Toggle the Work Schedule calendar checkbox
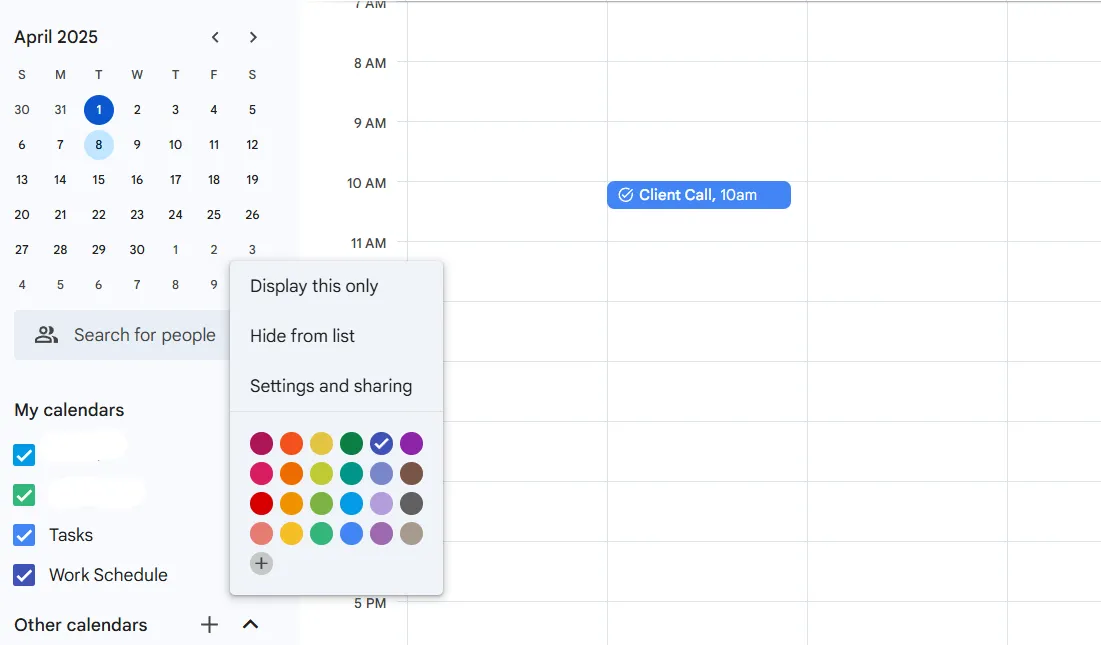 (24, 576)
